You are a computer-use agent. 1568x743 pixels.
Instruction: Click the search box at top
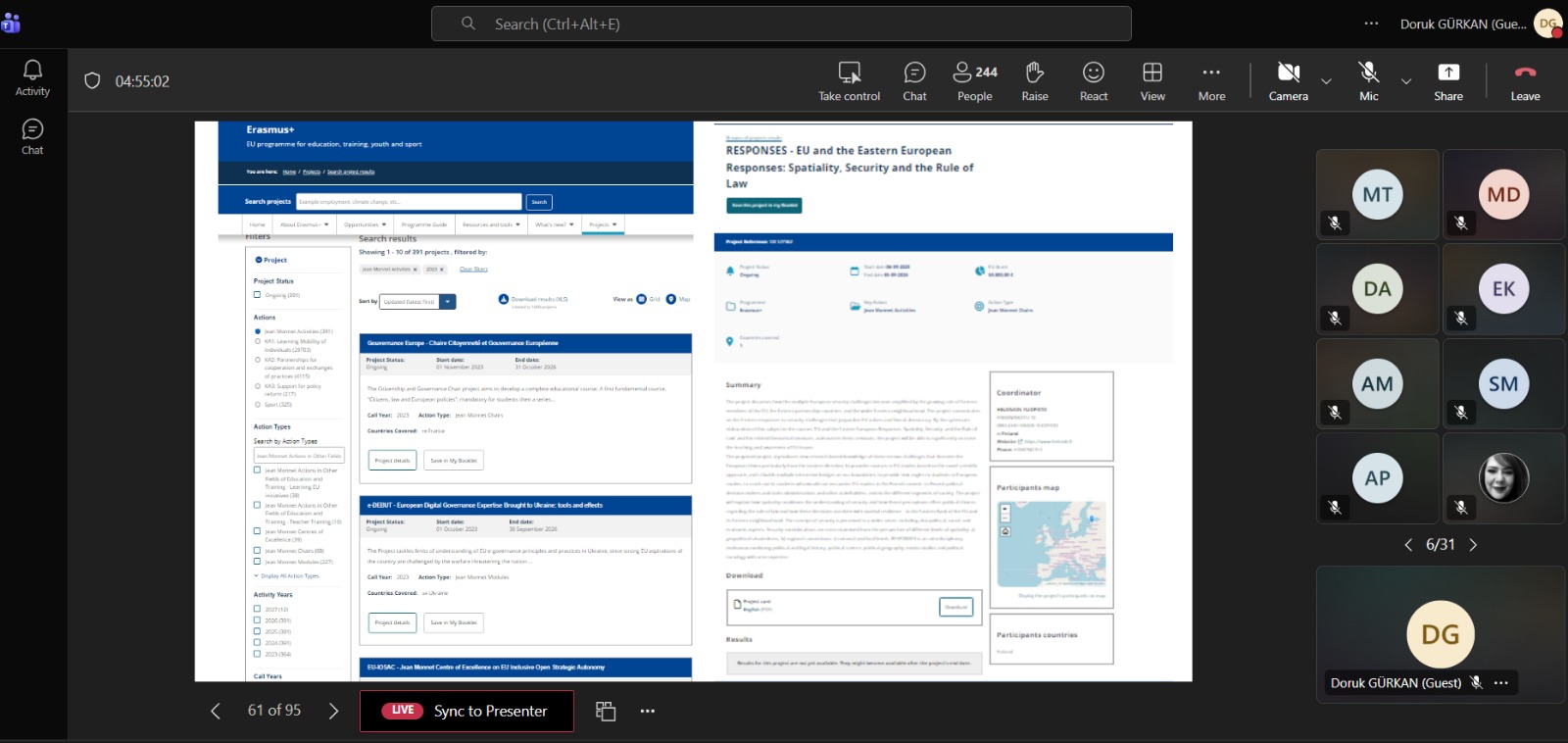pos(781,24)
